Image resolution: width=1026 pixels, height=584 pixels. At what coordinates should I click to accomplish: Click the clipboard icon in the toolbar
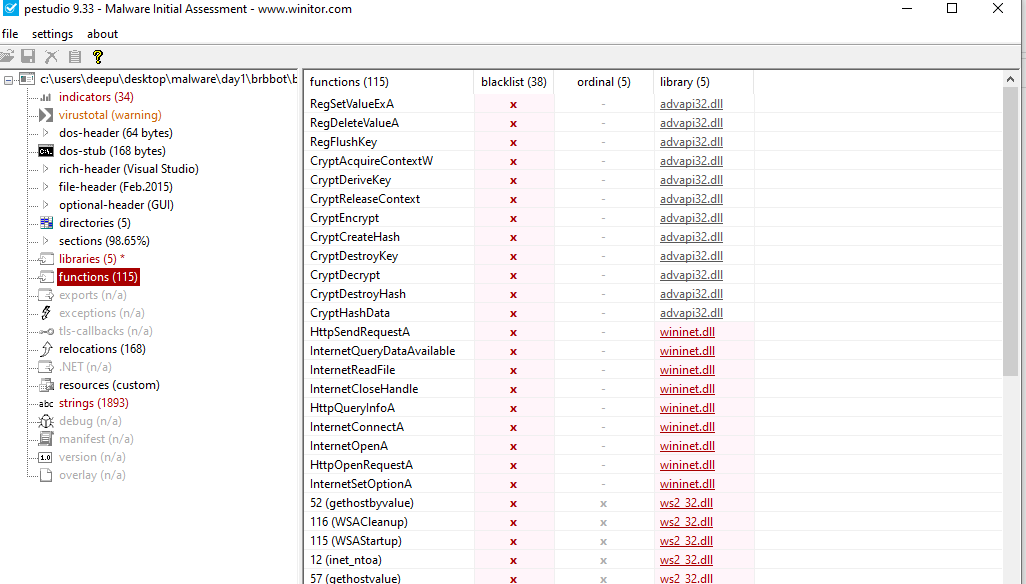[74, 56]
